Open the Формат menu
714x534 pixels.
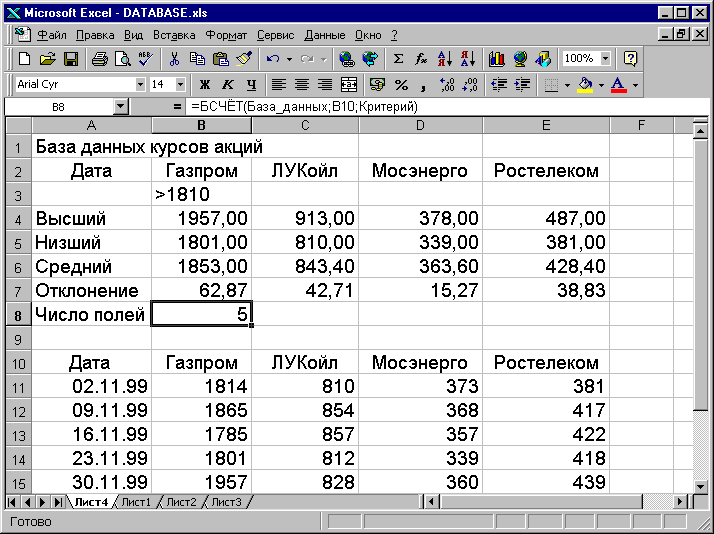click(226, 35)
